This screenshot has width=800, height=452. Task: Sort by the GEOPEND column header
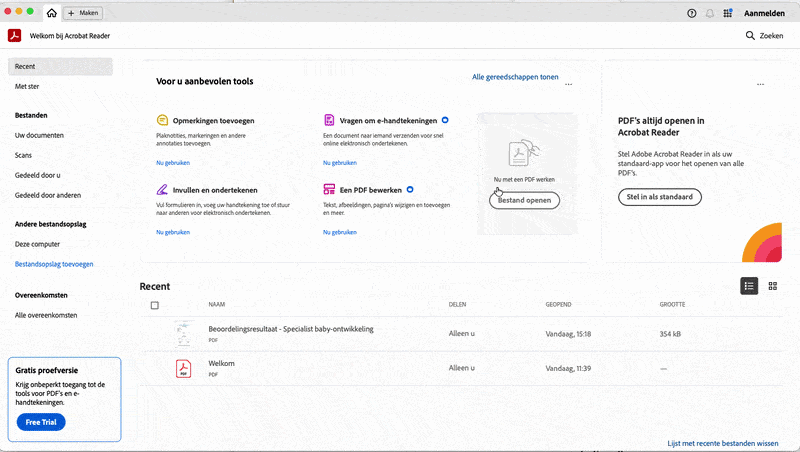(x=558, y=304)
